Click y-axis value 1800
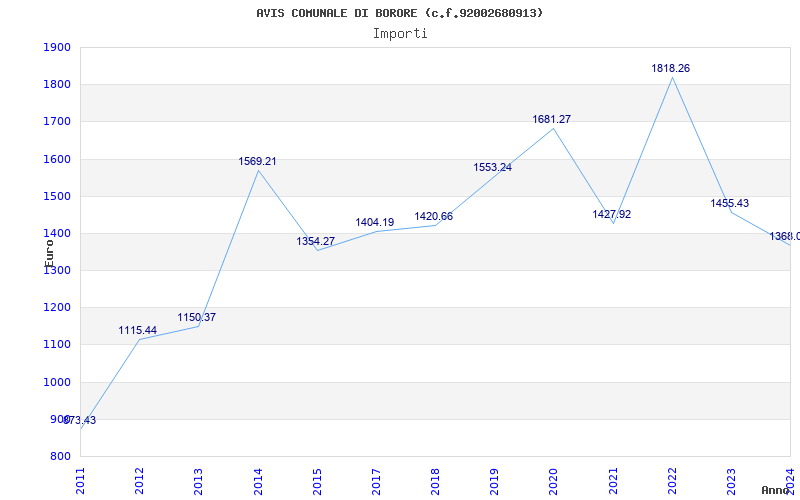The width and height of the screenshot is (800, 500). pyautogui.click(x=57, y=85)
